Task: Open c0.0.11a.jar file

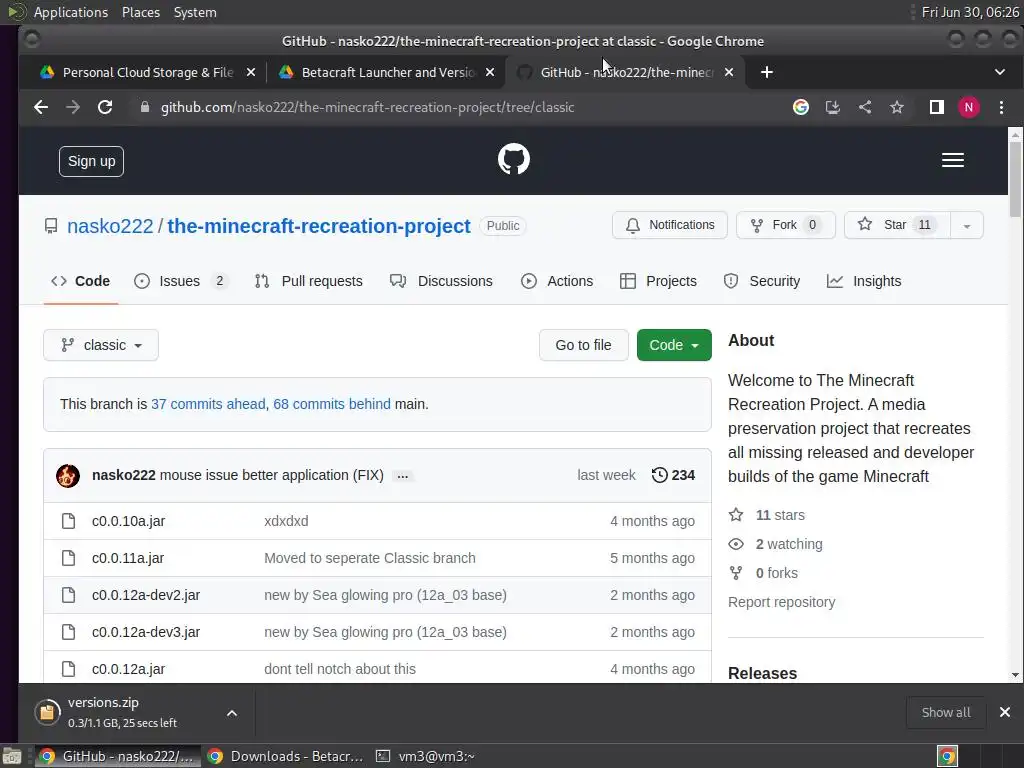Action: [128, 558]
